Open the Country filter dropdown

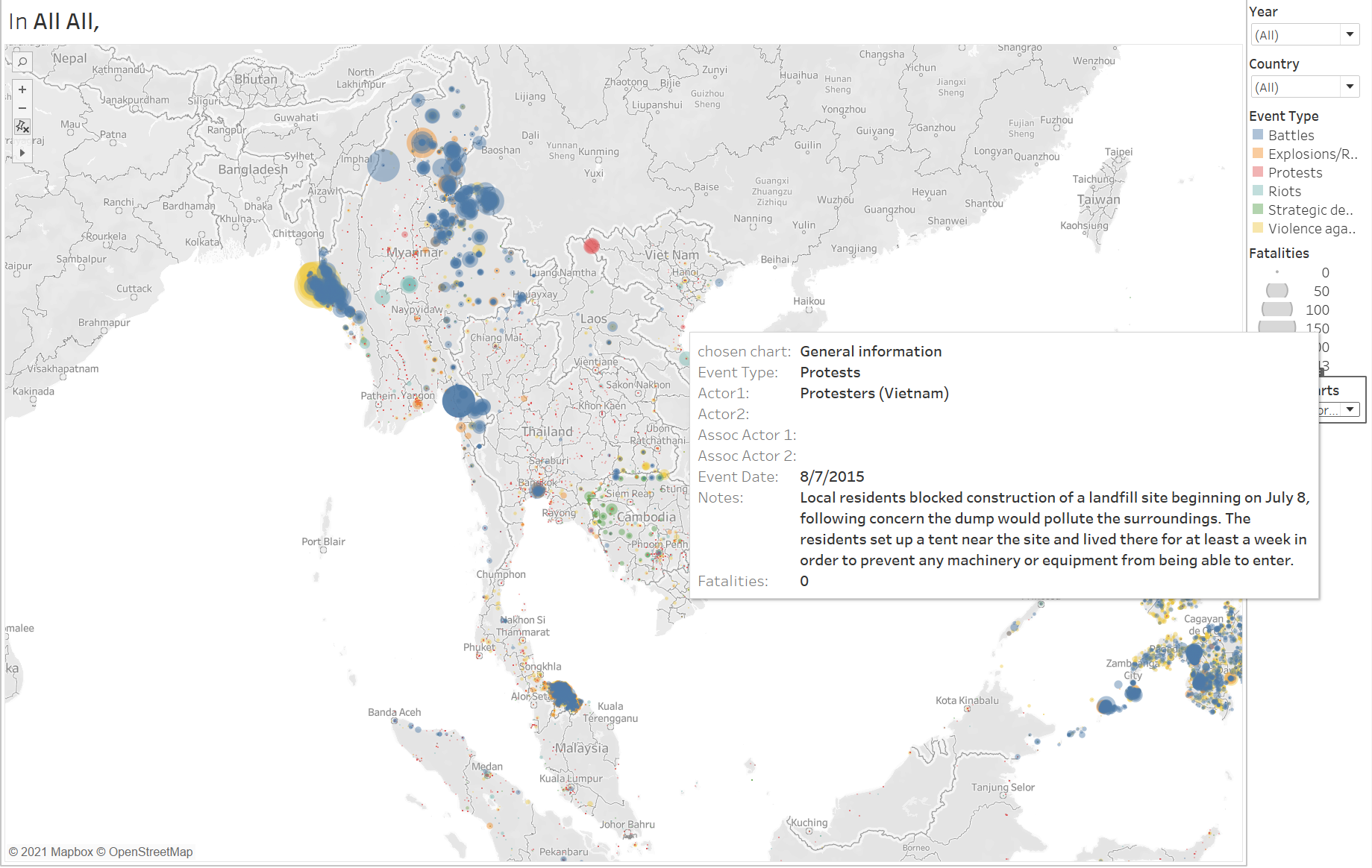coord(1349,87)
